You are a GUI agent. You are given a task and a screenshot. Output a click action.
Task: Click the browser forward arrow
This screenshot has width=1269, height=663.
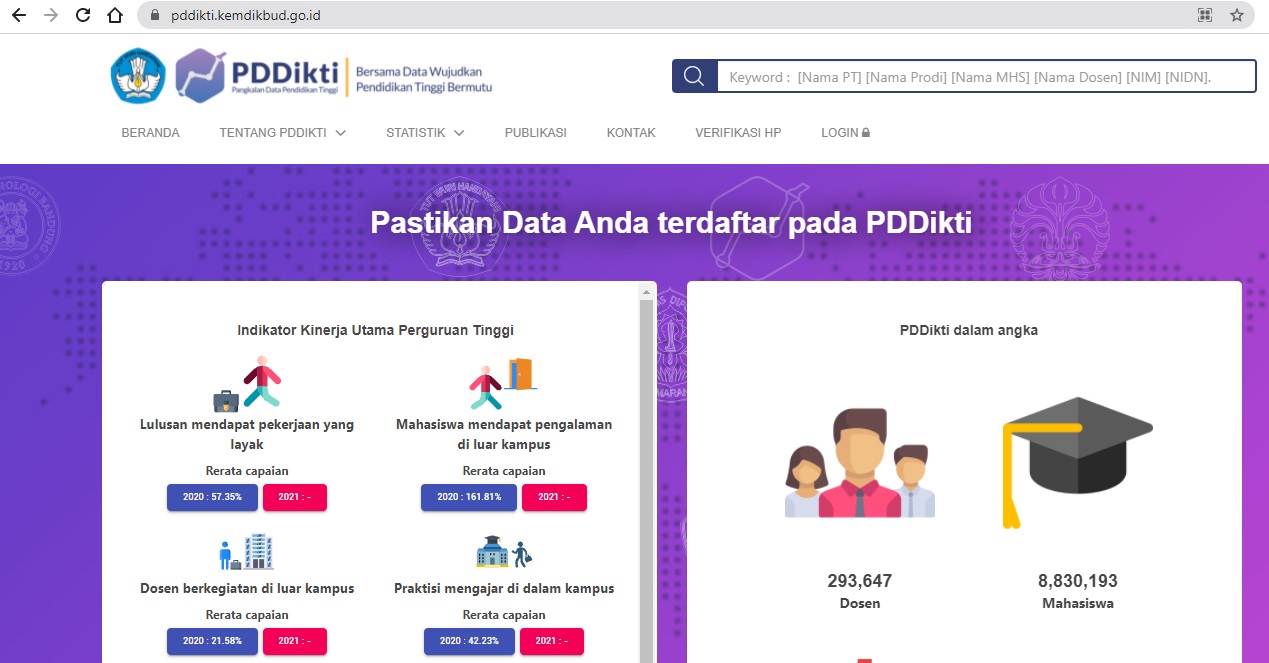coord(51,15)
